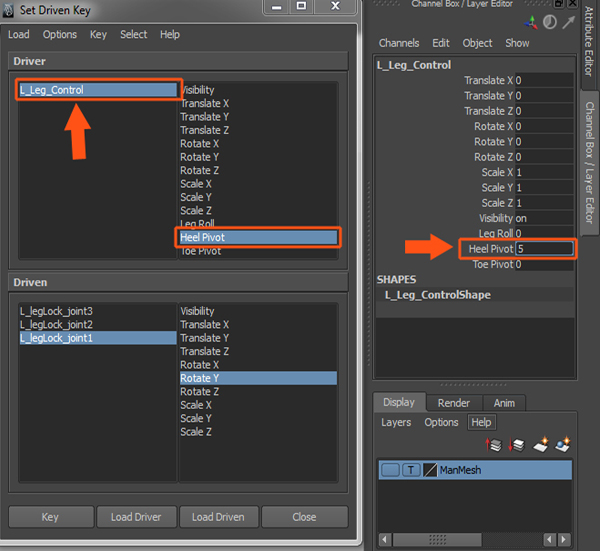Click the layer list horizontal scrollbar thumb

tap(437, 540)
